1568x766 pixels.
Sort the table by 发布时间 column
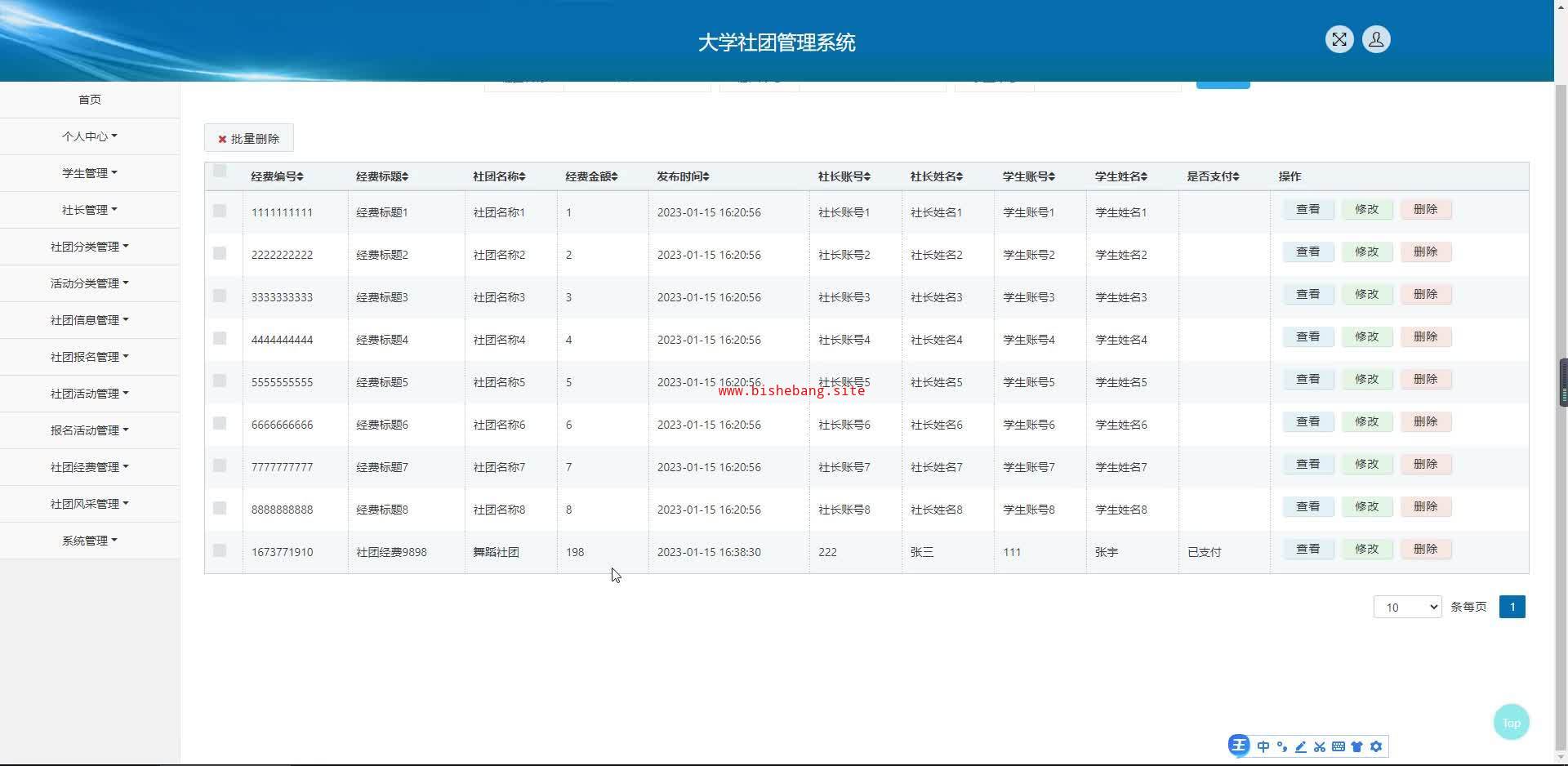coord(683,176)
